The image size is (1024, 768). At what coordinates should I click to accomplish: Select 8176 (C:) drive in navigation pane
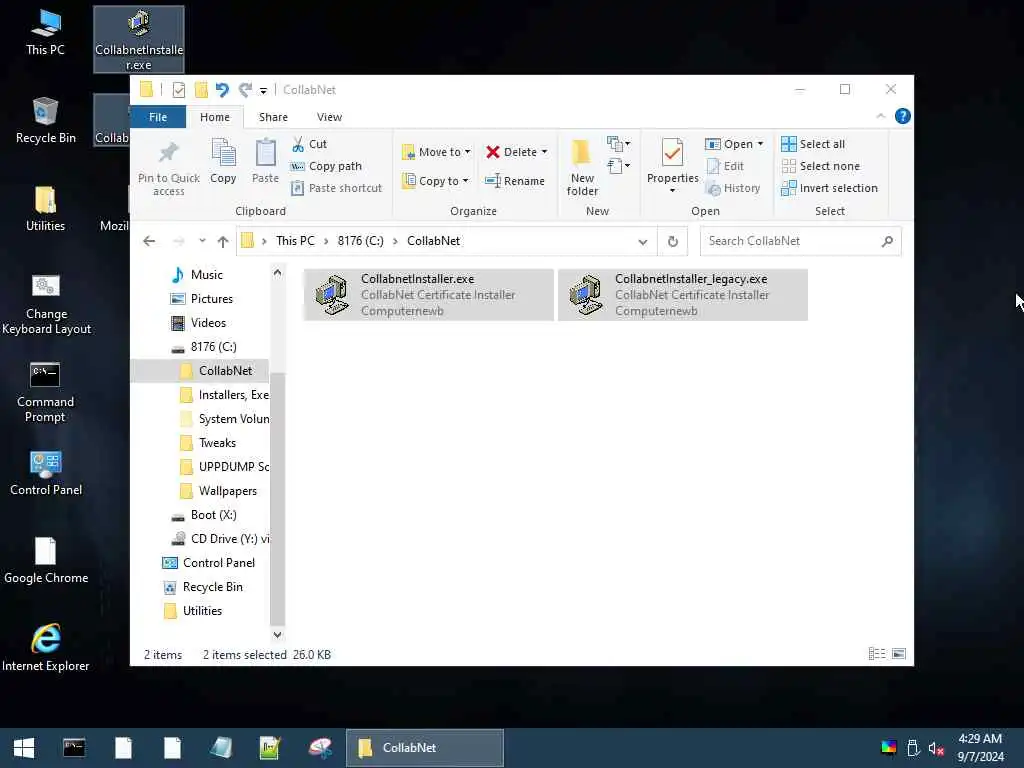tap(204, 347)
